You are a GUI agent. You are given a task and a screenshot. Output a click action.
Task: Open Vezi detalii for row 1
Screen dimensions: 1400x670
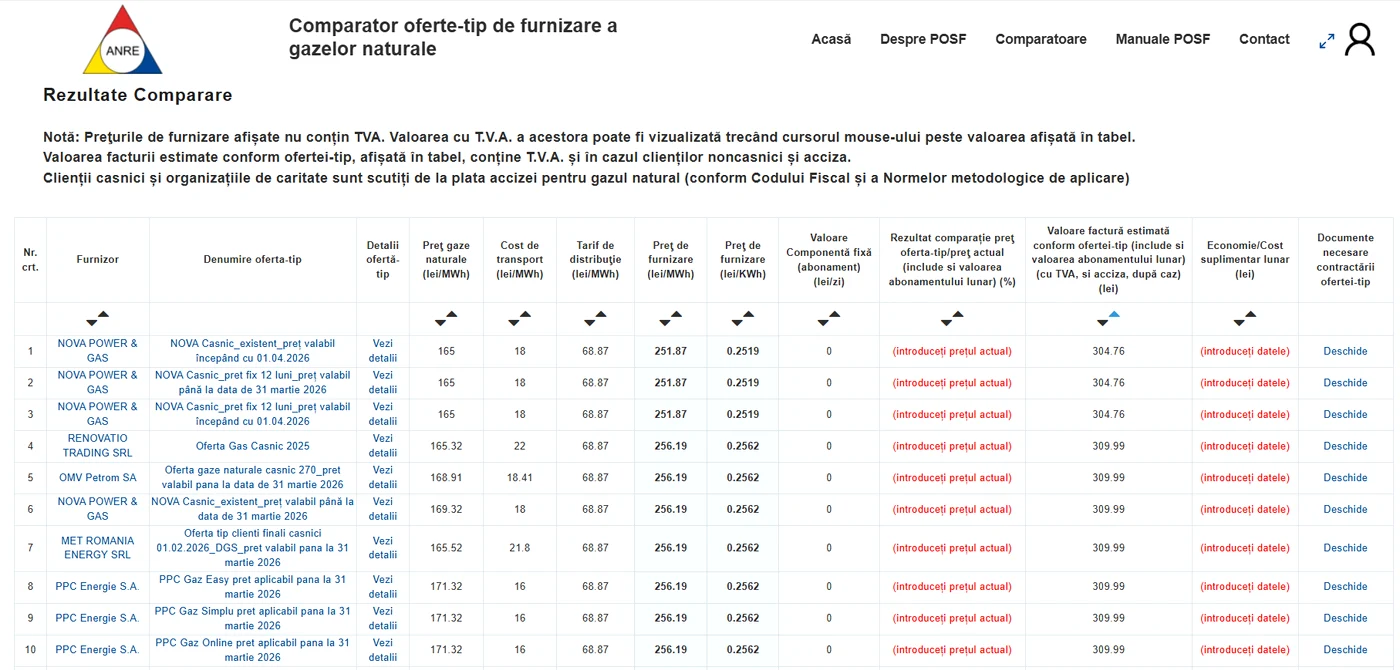point(383,351)
